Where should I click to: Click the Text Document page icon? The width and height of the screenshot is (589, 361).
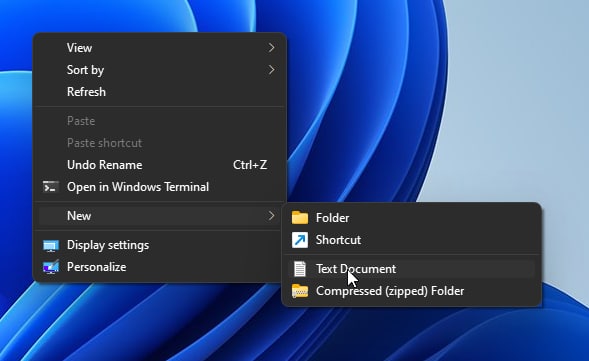(x=300, y=269)
